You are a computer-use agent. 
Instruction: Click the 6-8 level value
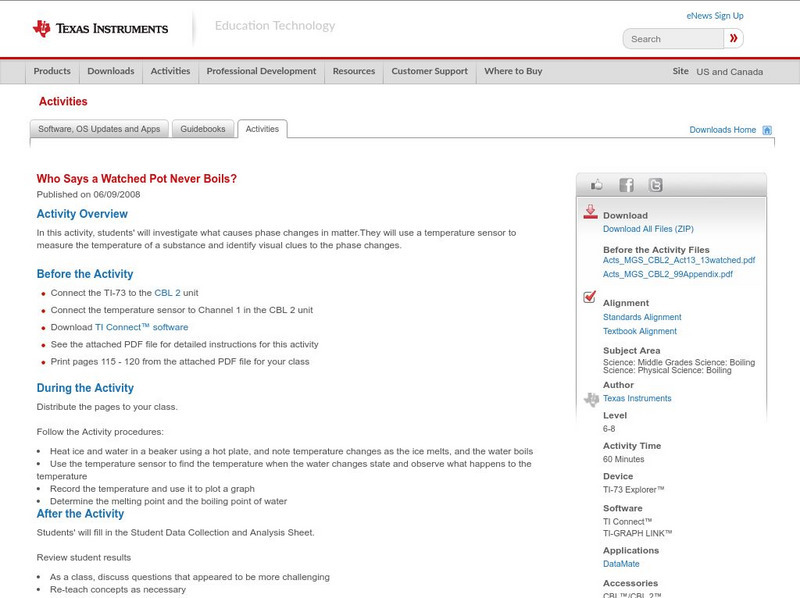pos(609,429)
